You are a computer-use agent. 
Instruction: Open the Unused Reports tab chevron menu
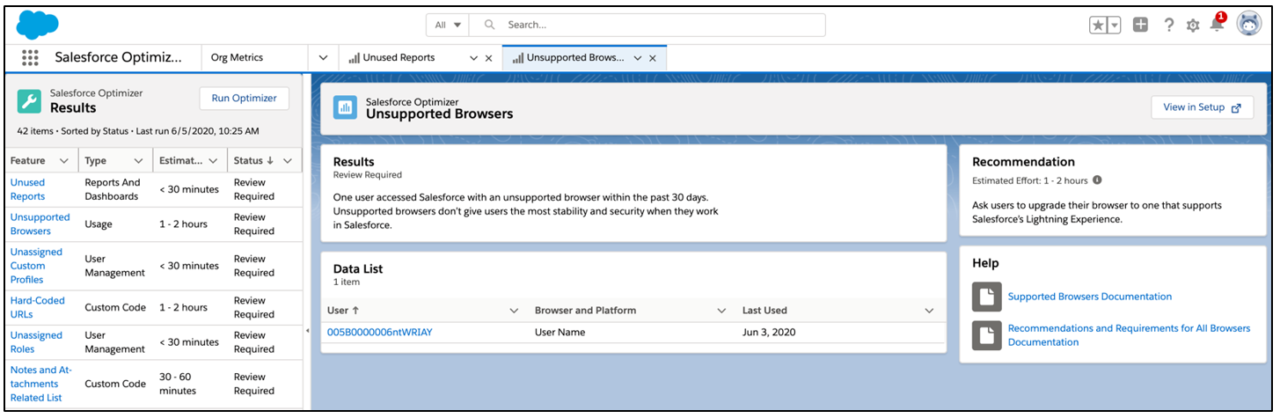474,59
